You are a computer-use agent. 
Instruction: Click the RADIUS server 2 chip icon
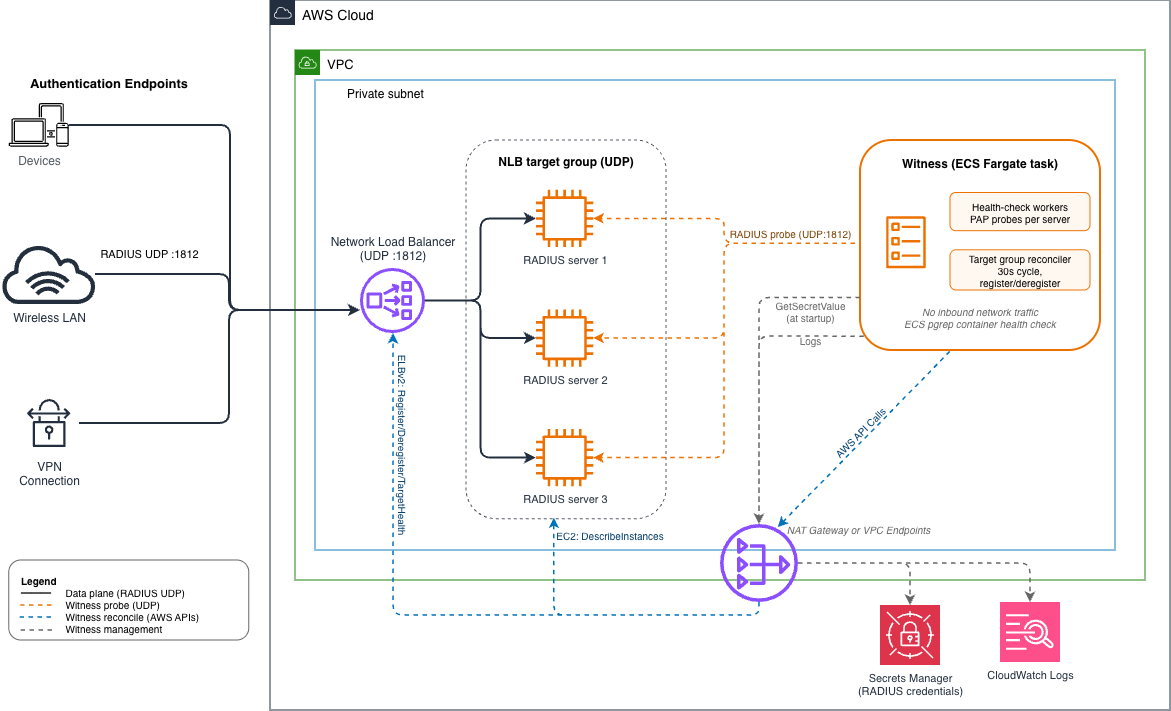[x=565, y=338]
